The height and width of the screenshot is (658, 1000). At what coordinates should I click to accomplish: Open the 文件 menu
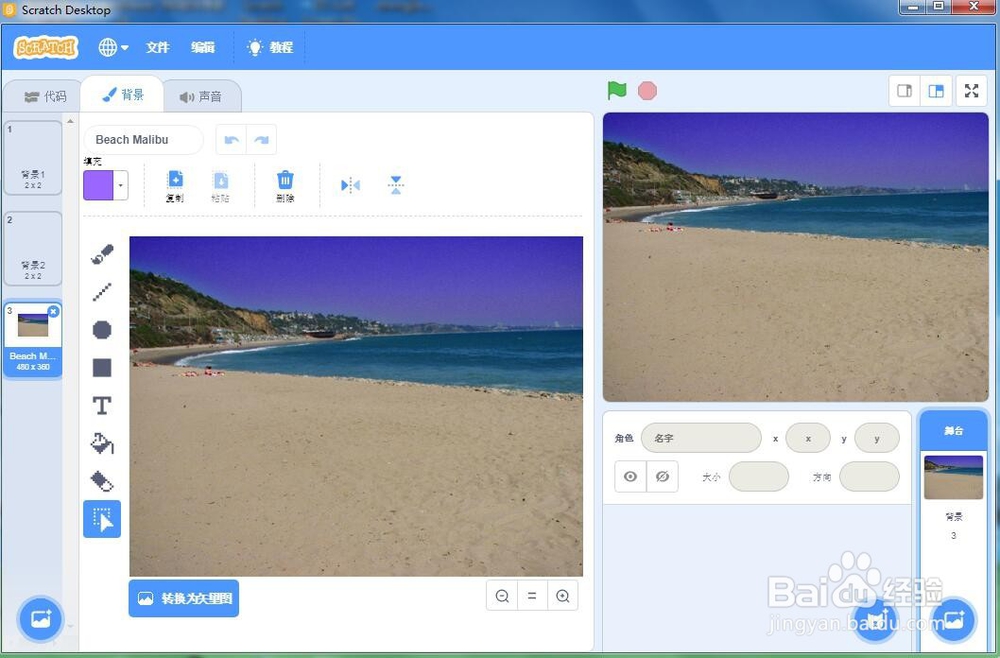point(158,47)
